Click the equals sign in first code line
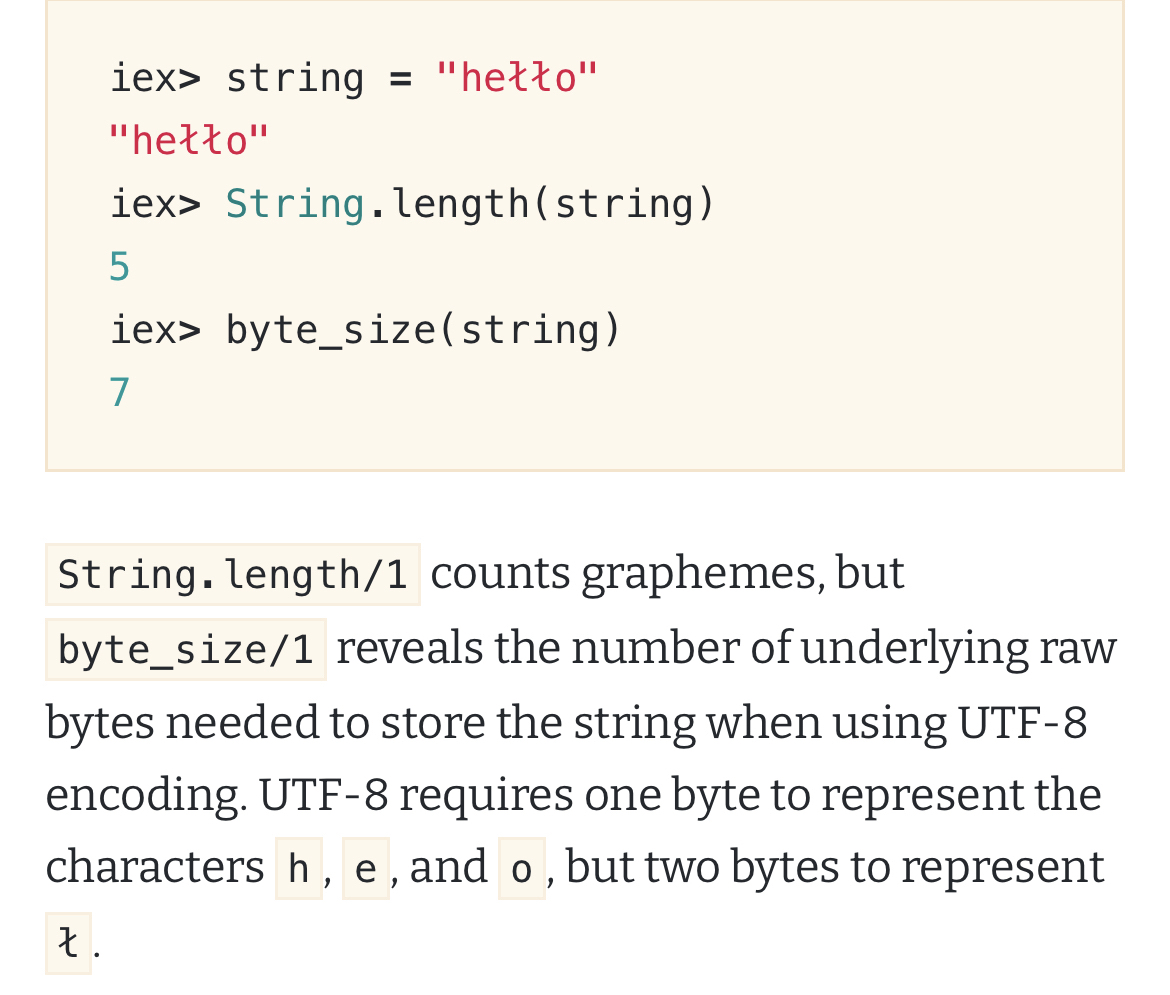This screenshot has height=995, width=1170. [401, 79]
